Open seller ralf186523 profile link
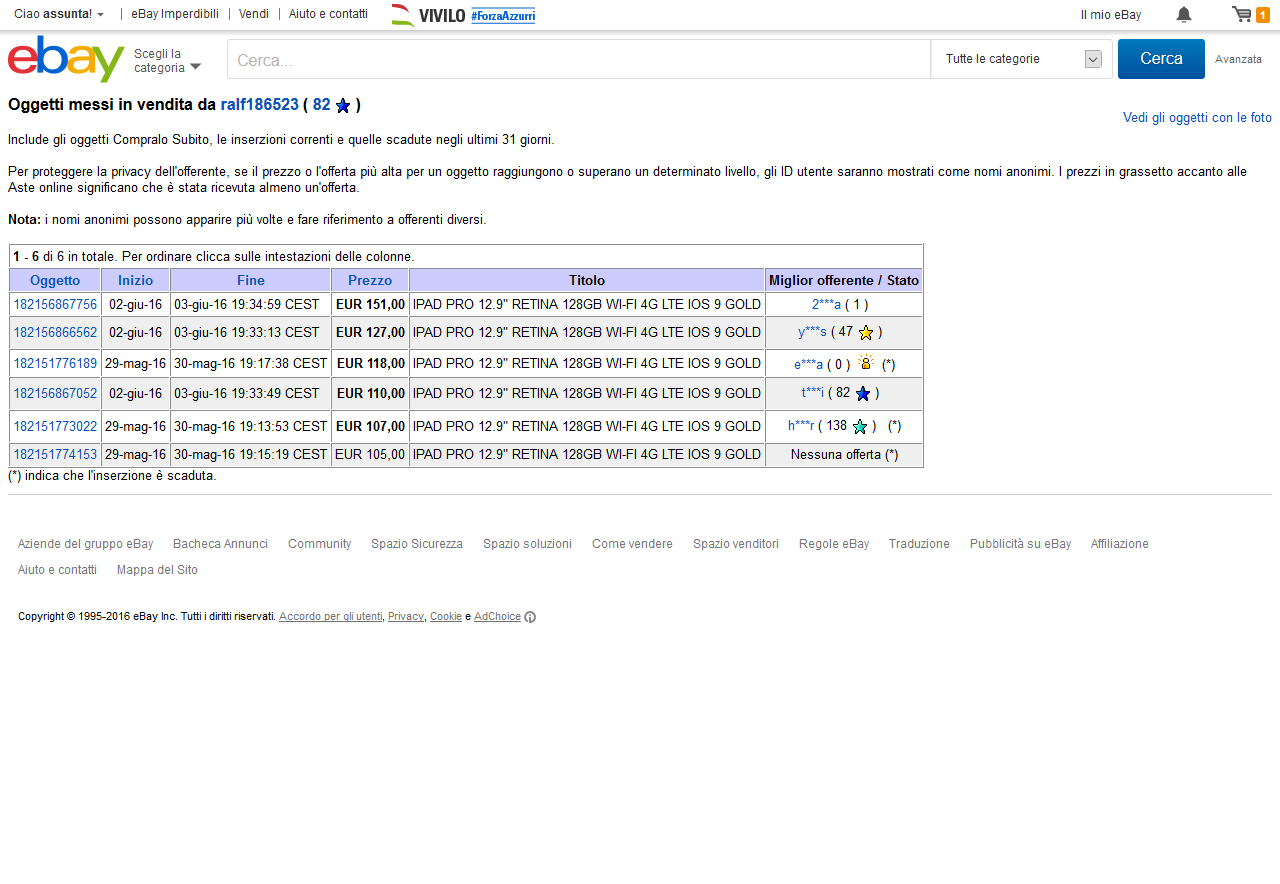The width and height of the screenshot is (1280, 884). click(x=260, y=104)
